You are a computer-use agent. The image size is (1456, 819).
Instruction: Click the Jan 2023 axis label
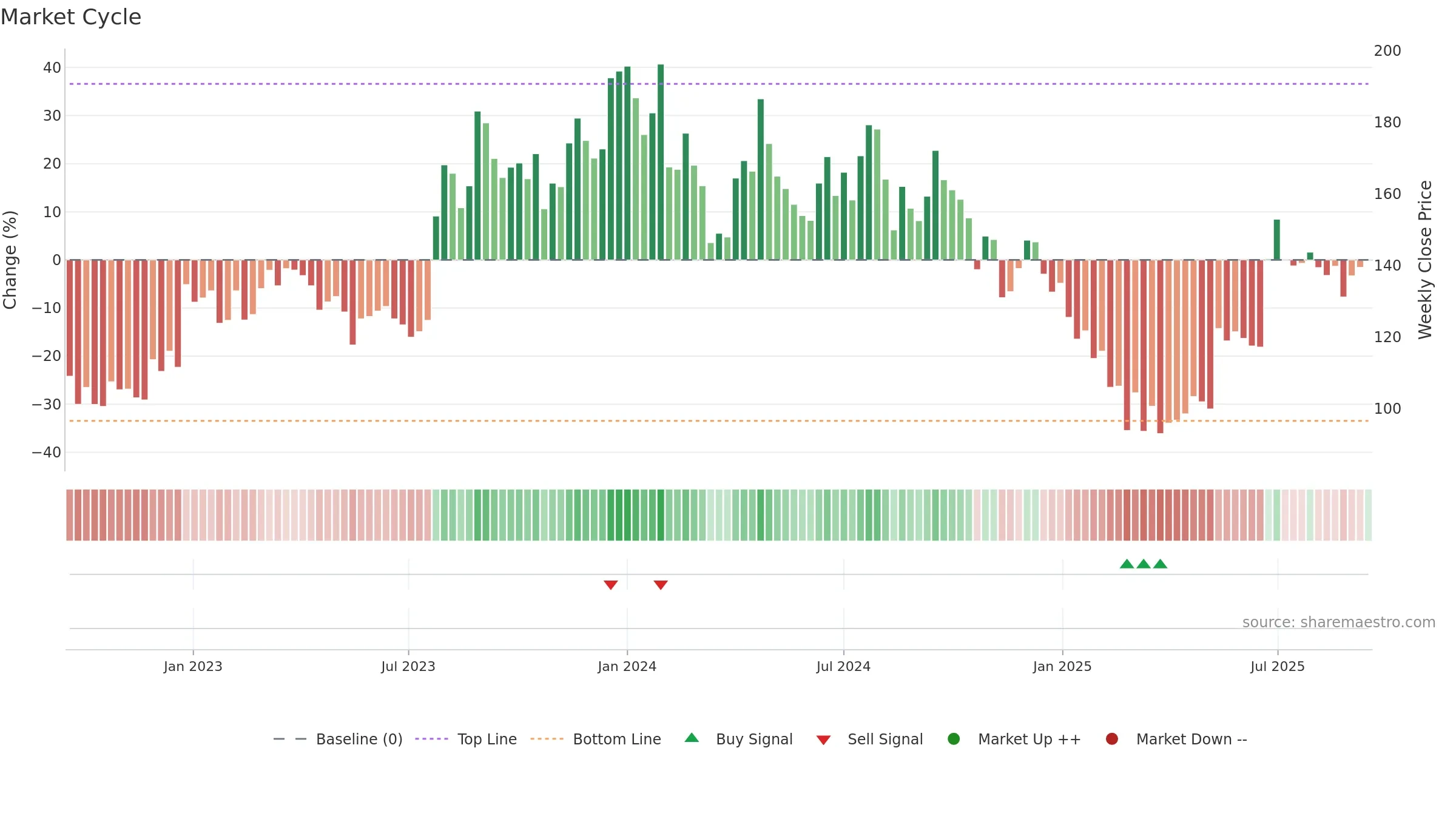(x=193, y=667)
